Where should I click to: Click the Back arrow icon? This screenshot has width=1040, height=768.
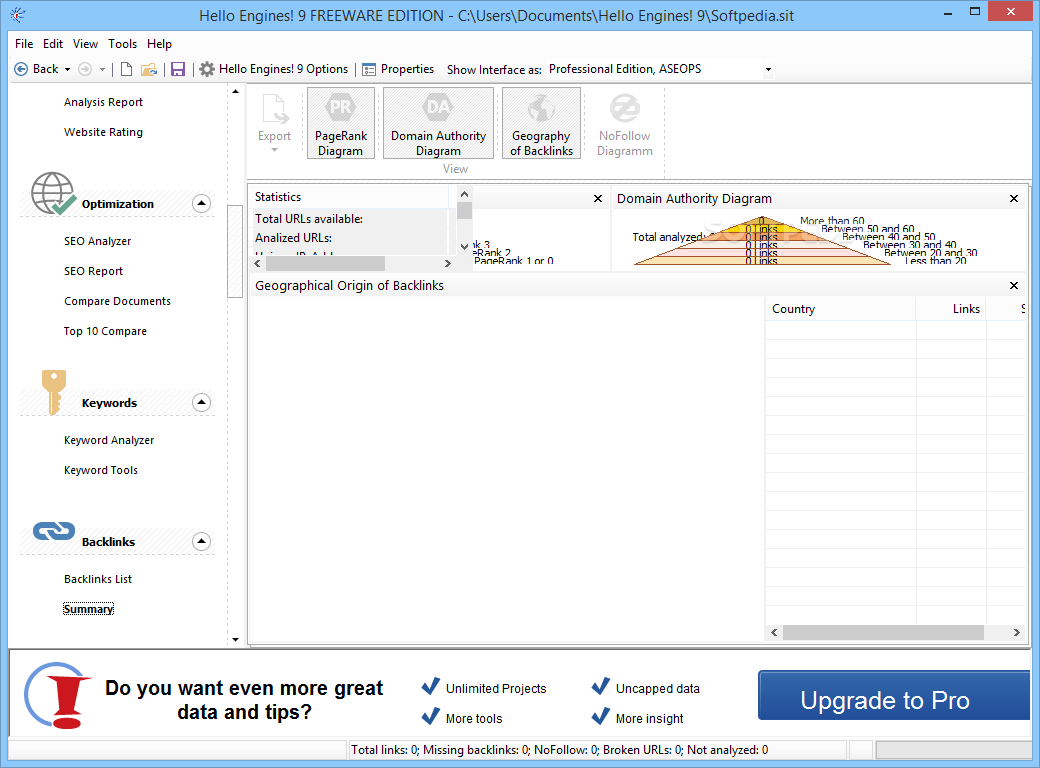click(21, 69)
